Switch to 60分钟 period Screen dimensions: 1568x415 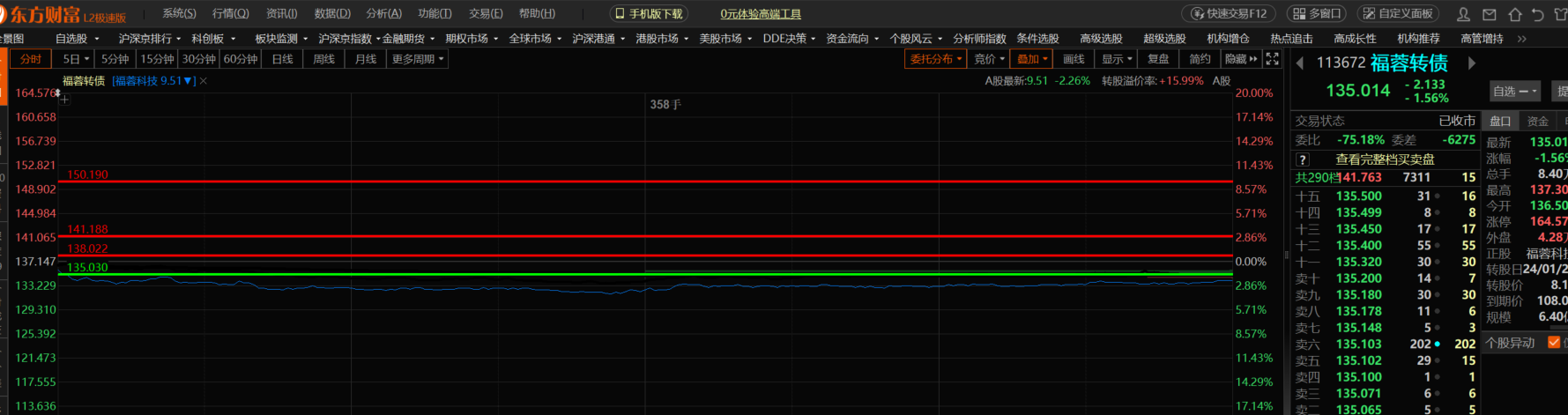(x=241, y=59)
